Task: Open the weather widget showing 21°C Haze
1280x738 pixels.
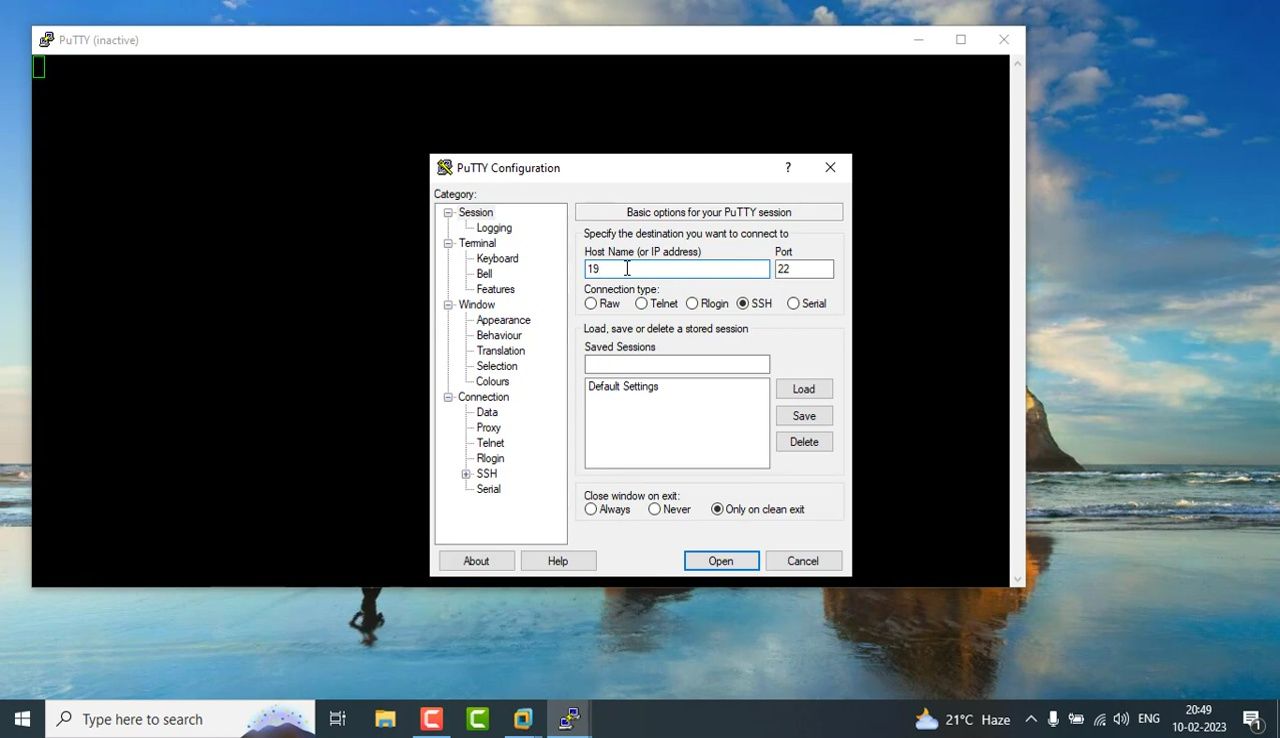Action: [963, 719]
